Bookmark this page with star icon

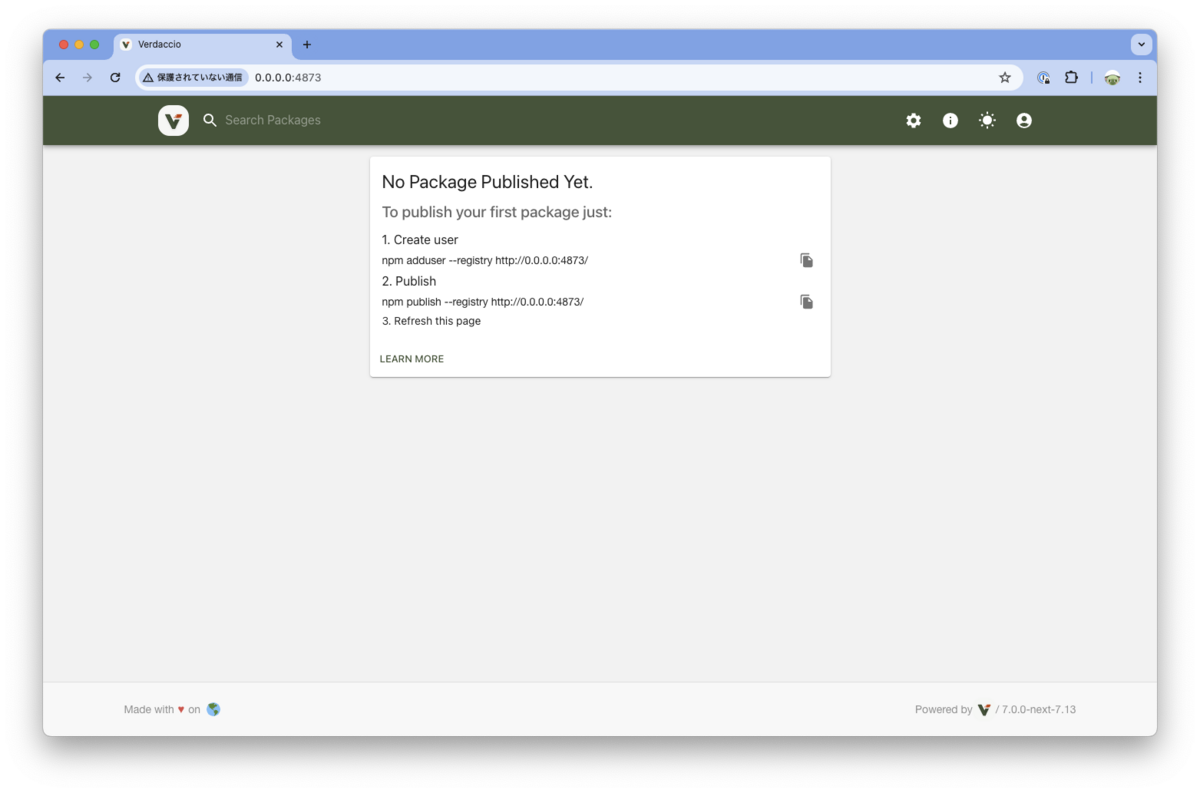[1005, 77]
